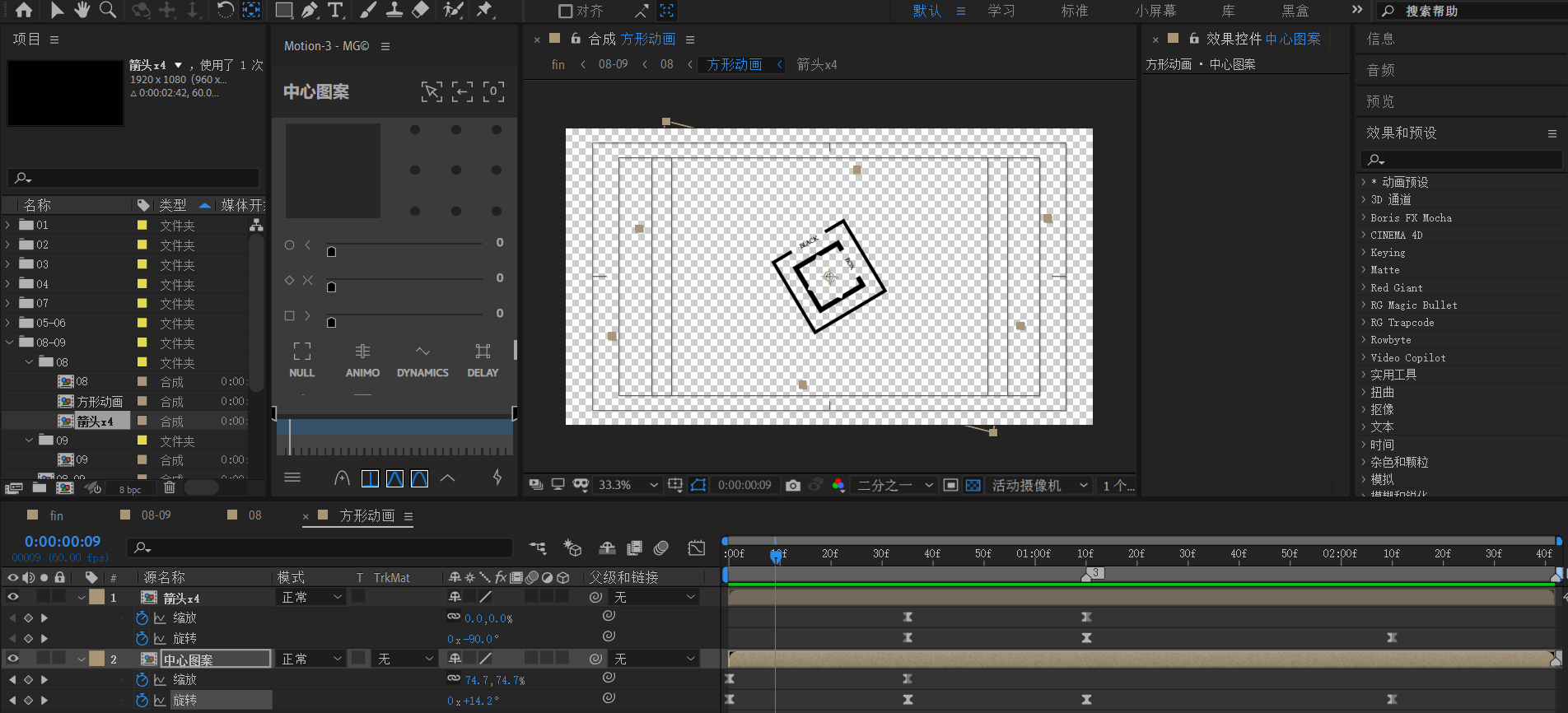Click the NULL button in Motion-3 panel

(302, 361)
